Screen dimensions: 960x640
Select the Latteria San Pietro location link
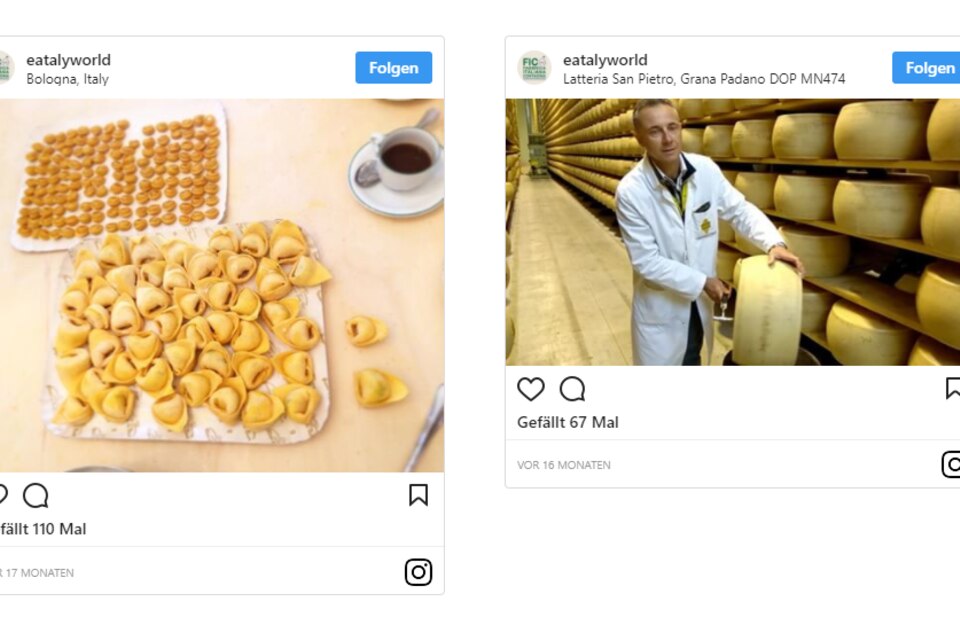(703, 79)
